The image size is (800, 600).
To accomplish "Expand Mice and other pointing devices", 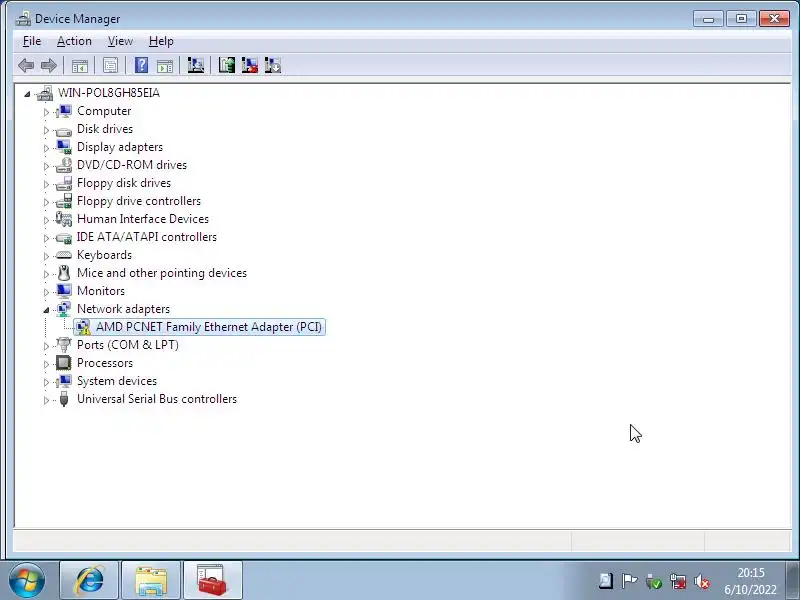I will (x=46, y=274).
